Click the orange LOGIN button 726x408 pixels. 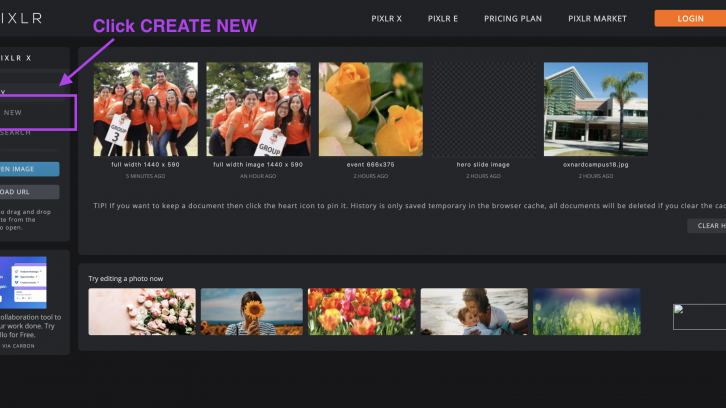tap(690, 19)
